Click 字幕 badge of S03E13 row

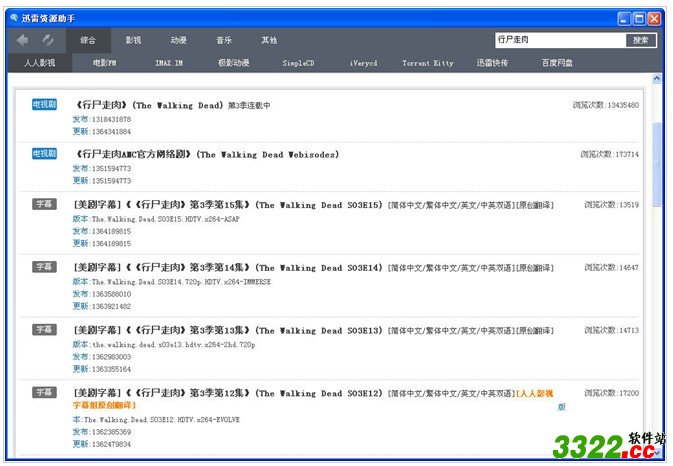[x=44, y=329]
